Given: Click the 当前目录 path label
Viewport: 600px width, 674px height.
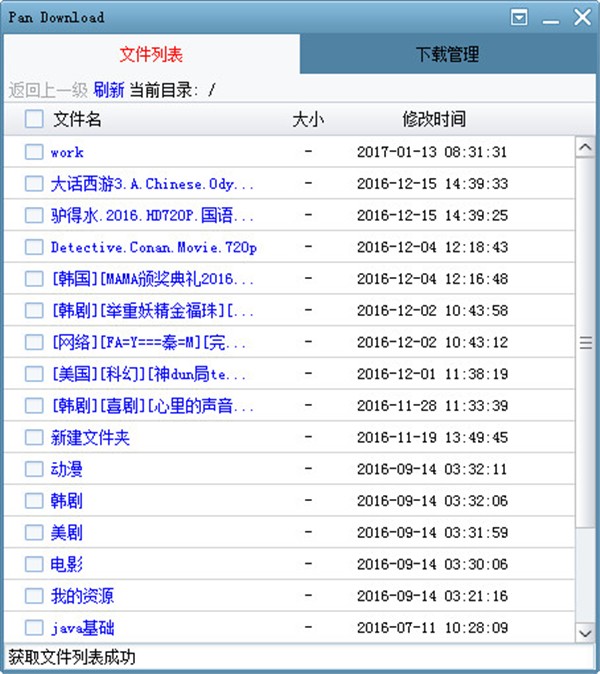Looking at the screenshot, I should tap(164, 90).
